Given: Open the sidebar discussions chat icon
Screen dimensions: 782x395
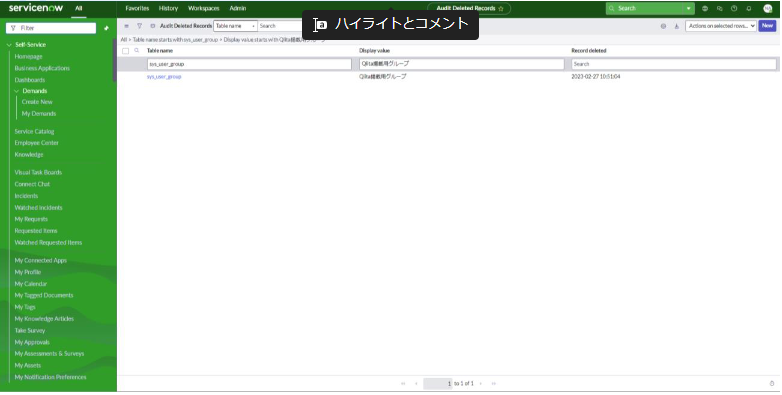Looking at the screenshot, I should [719, 8].
